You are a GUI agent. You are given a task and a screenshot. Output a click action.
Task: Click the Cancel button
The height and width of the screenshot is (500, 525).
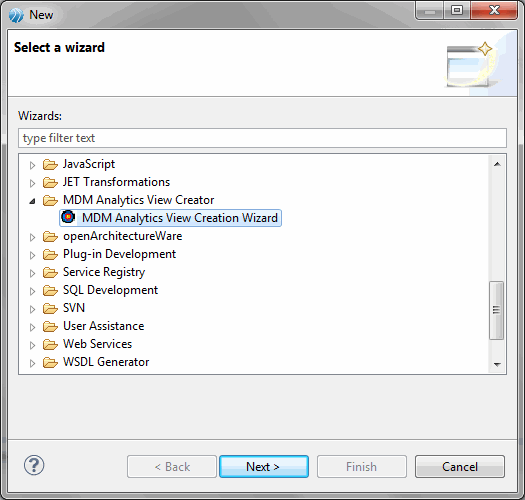[460, 466]
